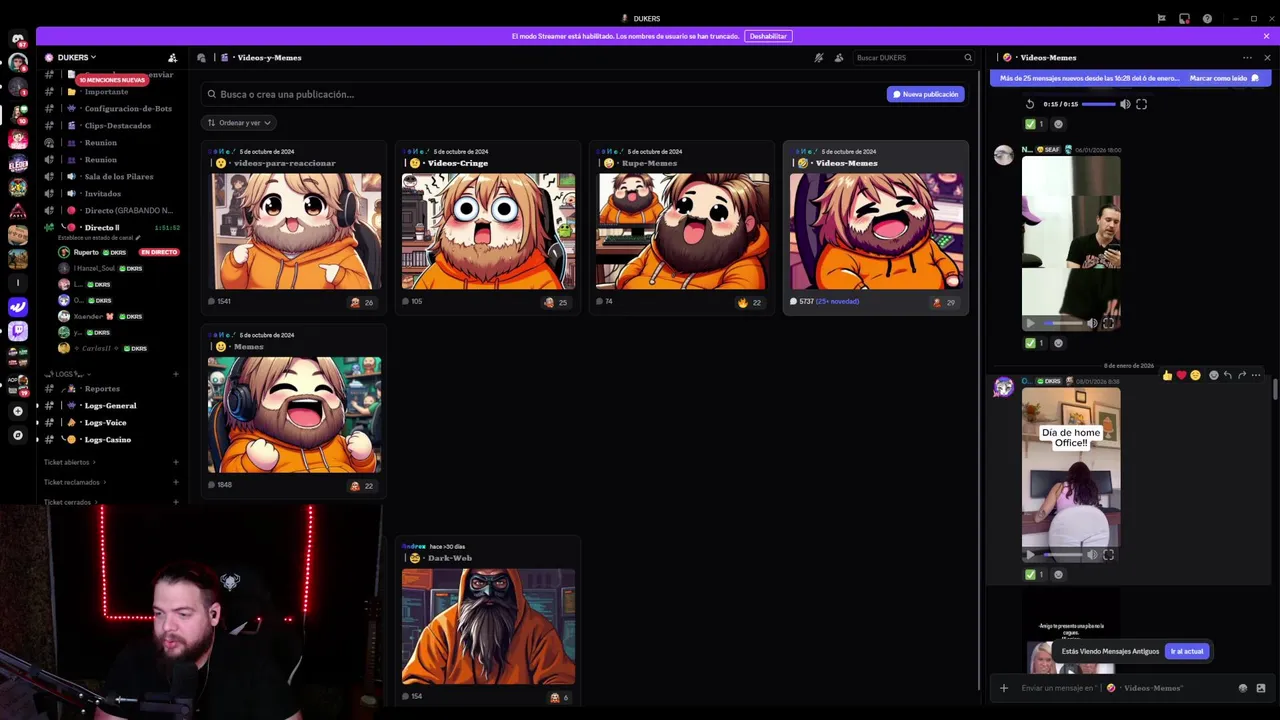
Task: Click the Ir al actual button
Action: [1187, 651]
